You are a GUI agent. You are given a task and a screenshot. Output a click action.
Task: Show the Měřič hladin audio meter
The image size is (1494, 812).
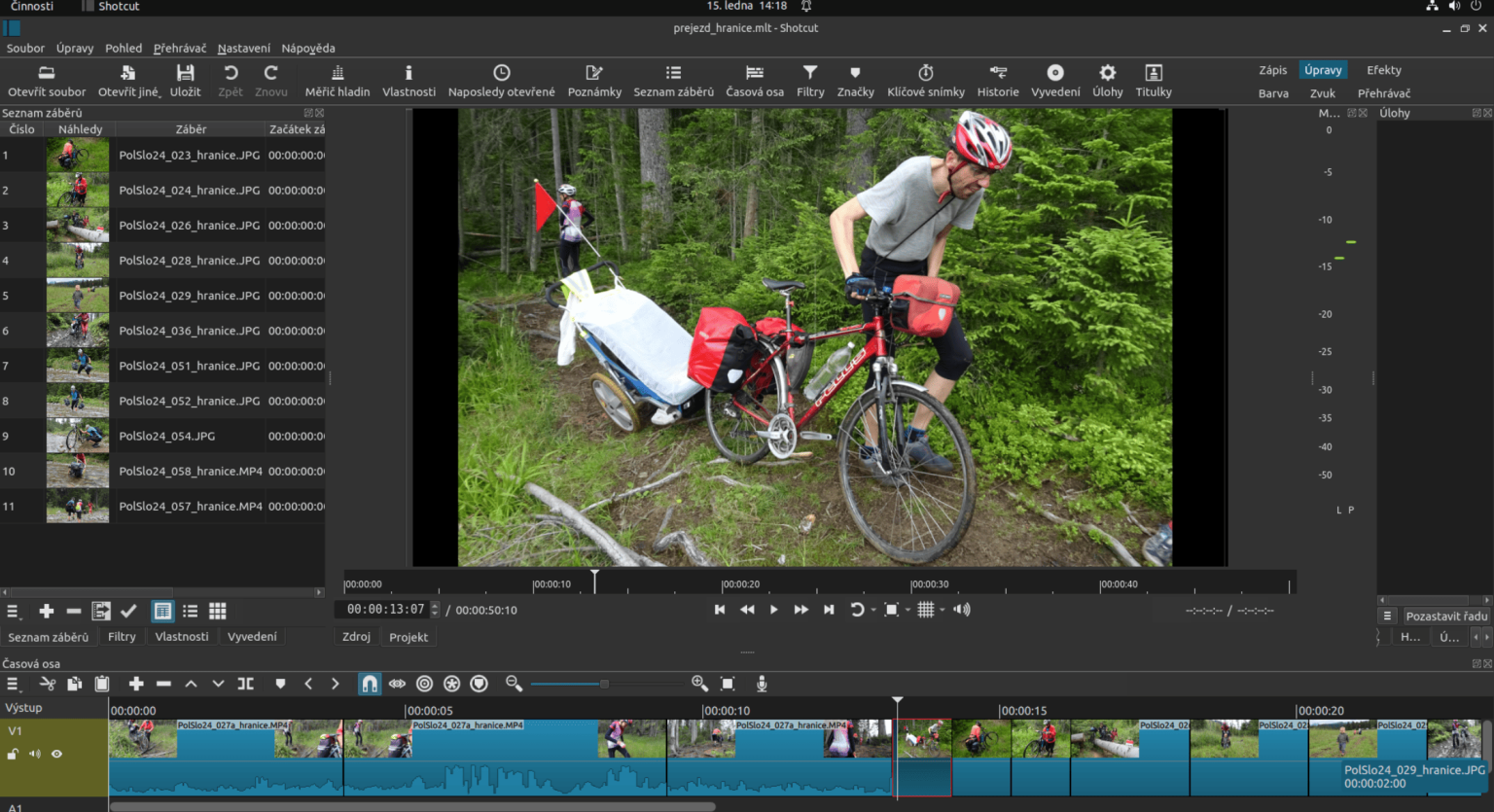click(x=336, y=80)
